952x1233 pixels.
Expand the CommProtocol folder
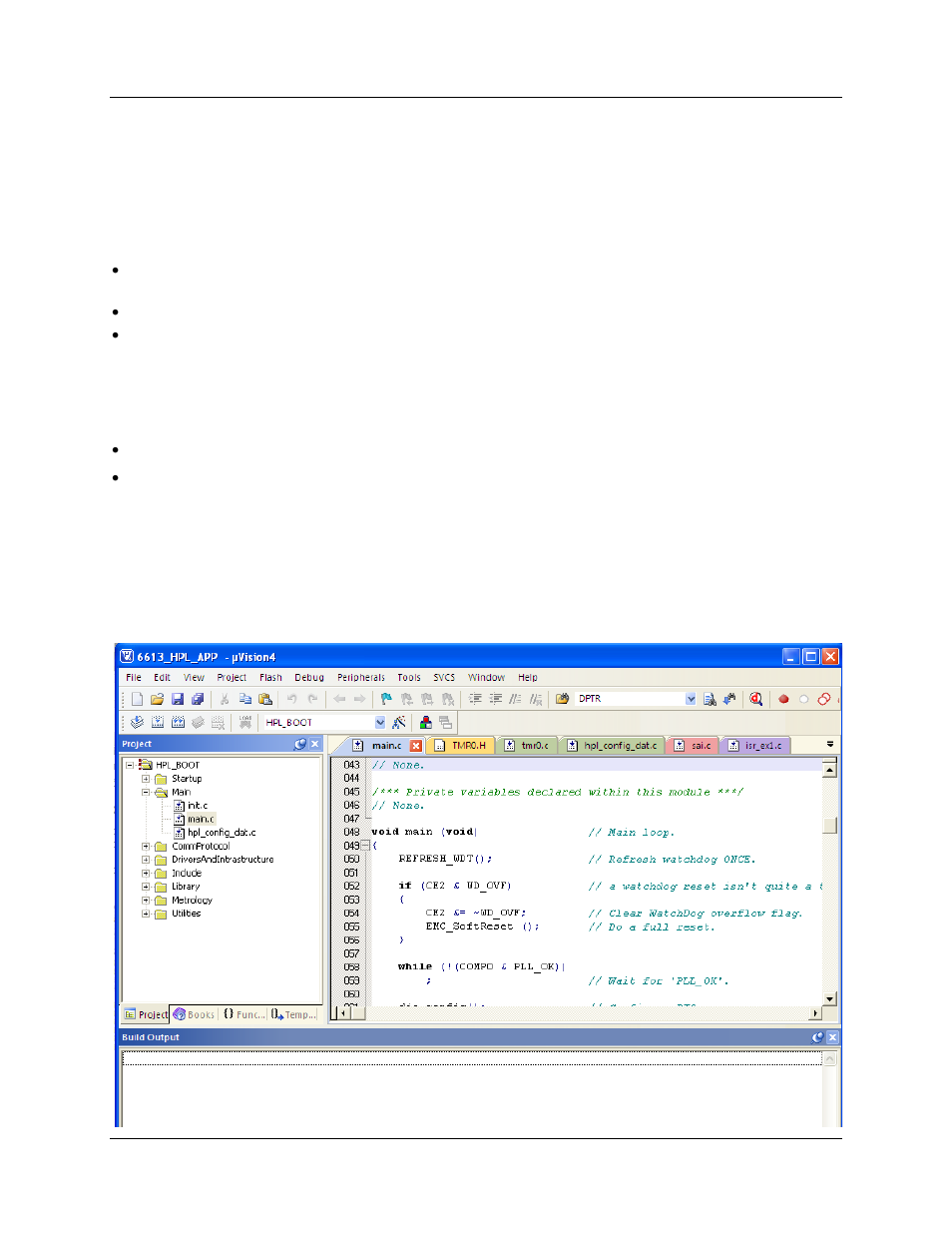click(146, 847)
